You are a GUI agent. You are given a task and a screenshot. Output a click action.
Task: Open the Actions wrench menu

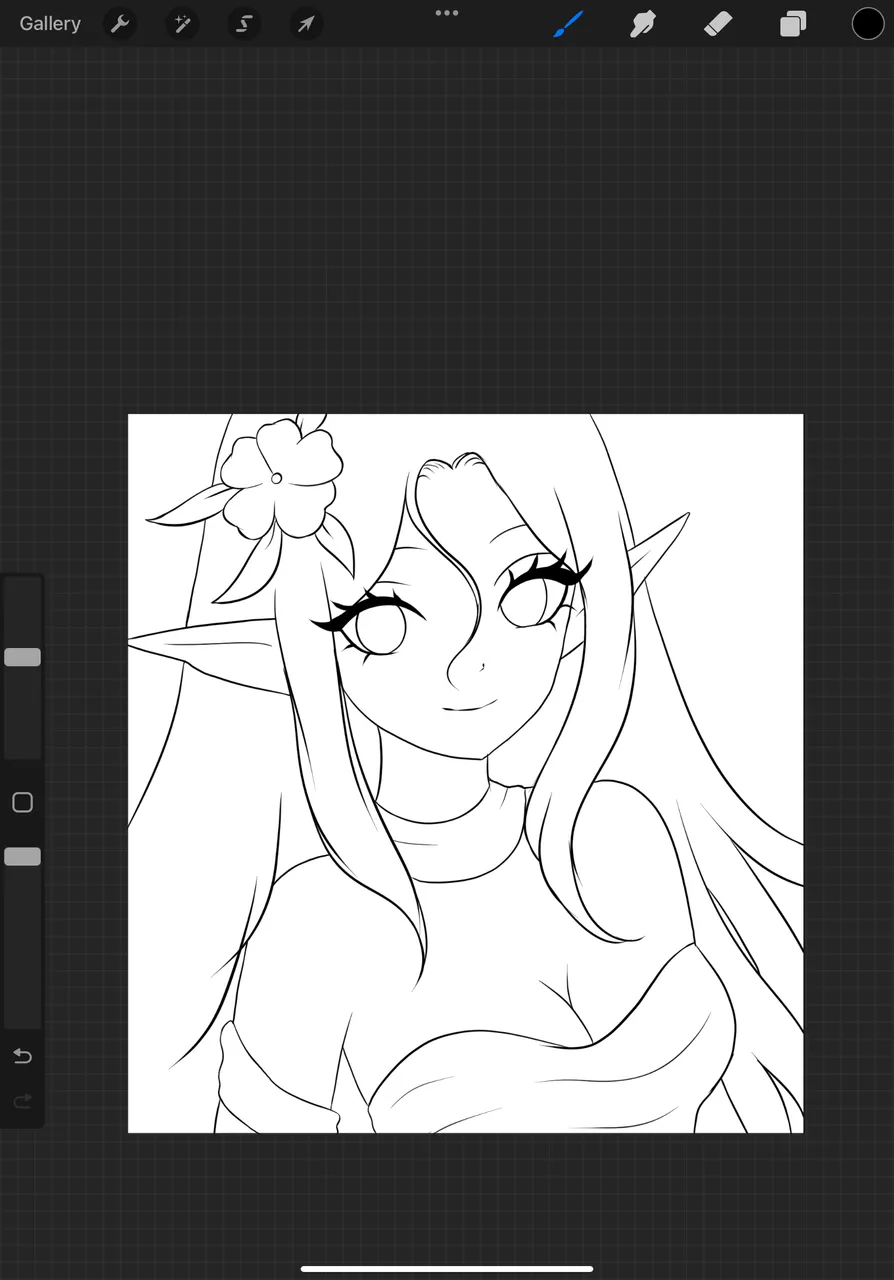(x=120, y=23)
